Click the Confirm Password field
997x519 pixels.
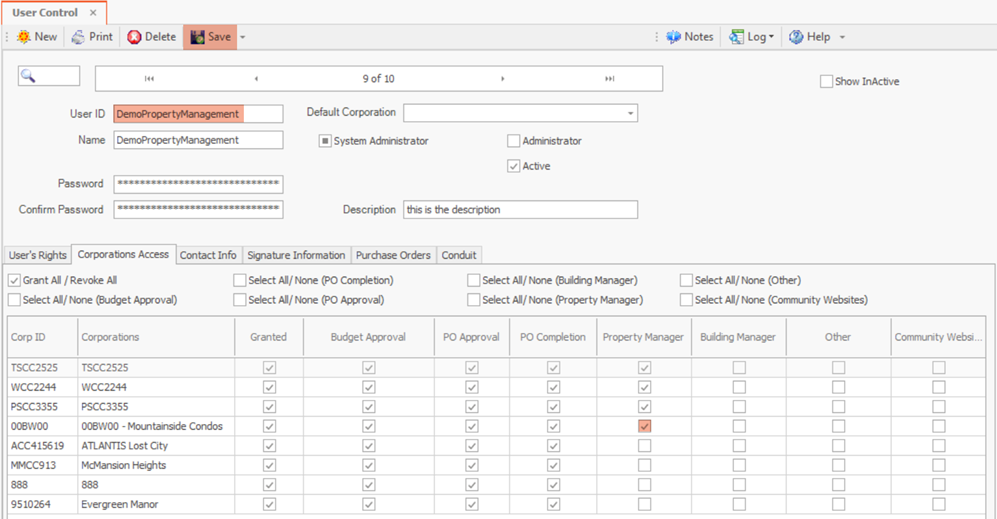[x=198, y=209]
